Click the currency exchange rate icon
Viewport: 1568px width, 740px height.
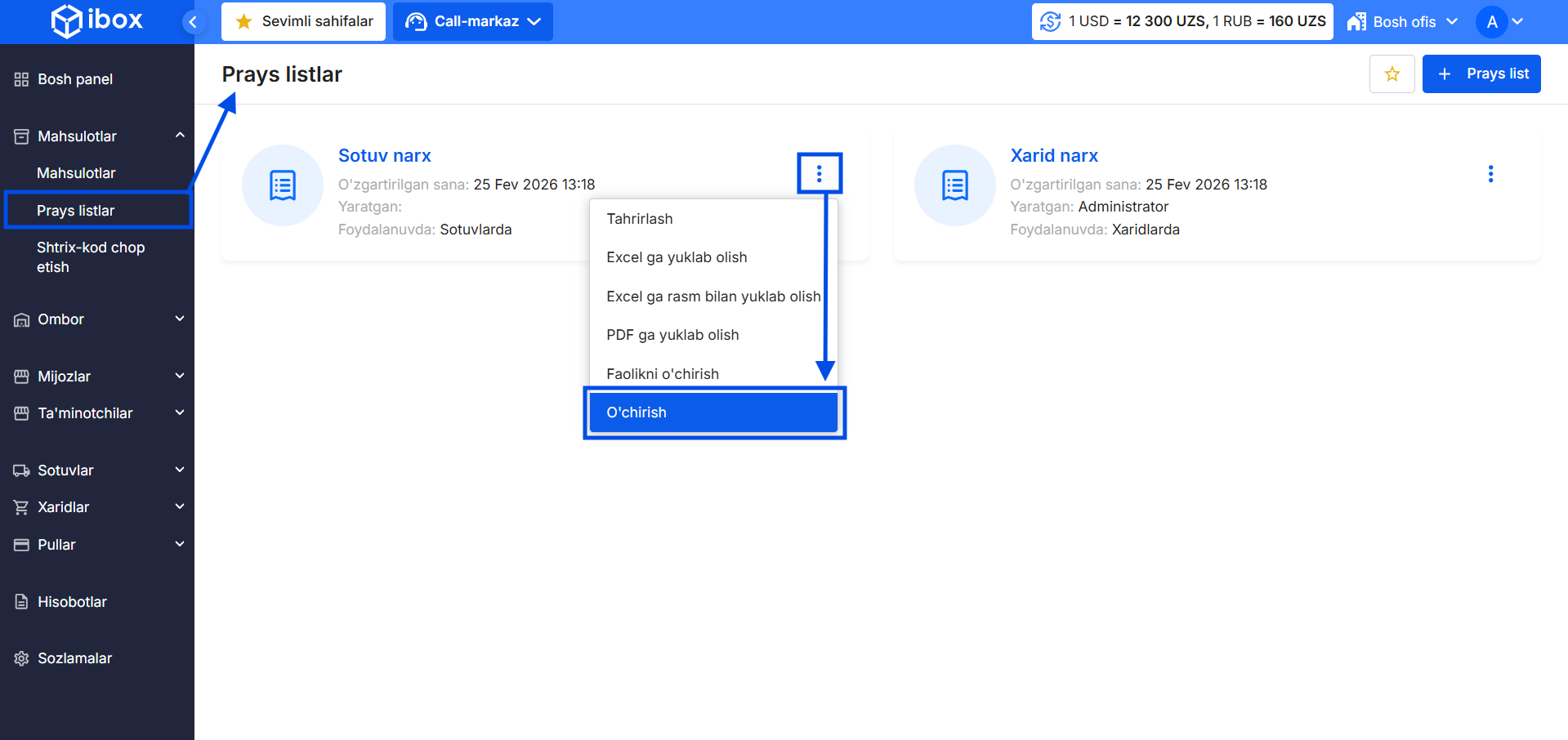point(1050,22)
